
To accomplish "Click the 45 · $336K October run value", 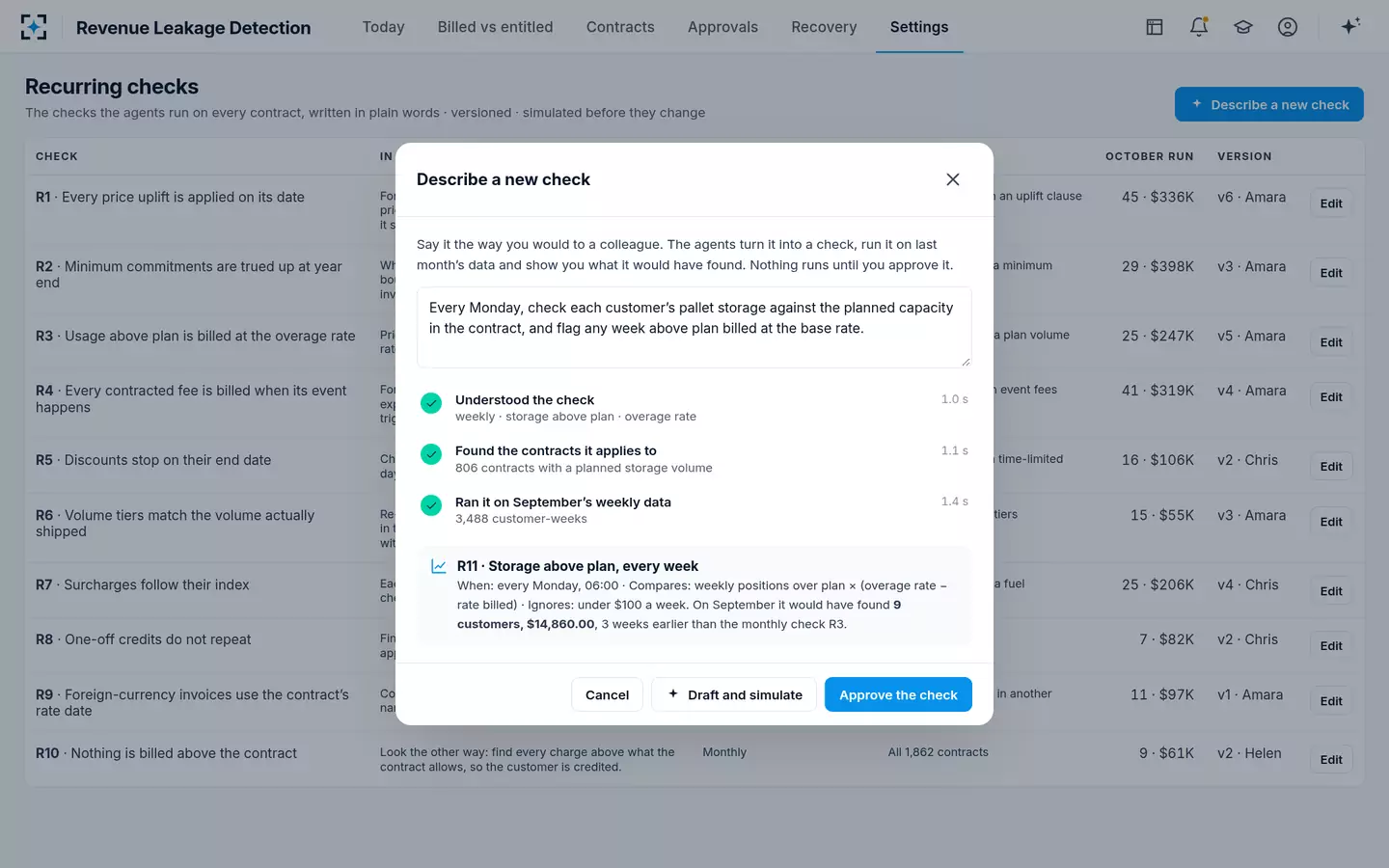I will tap(1157, 197).
